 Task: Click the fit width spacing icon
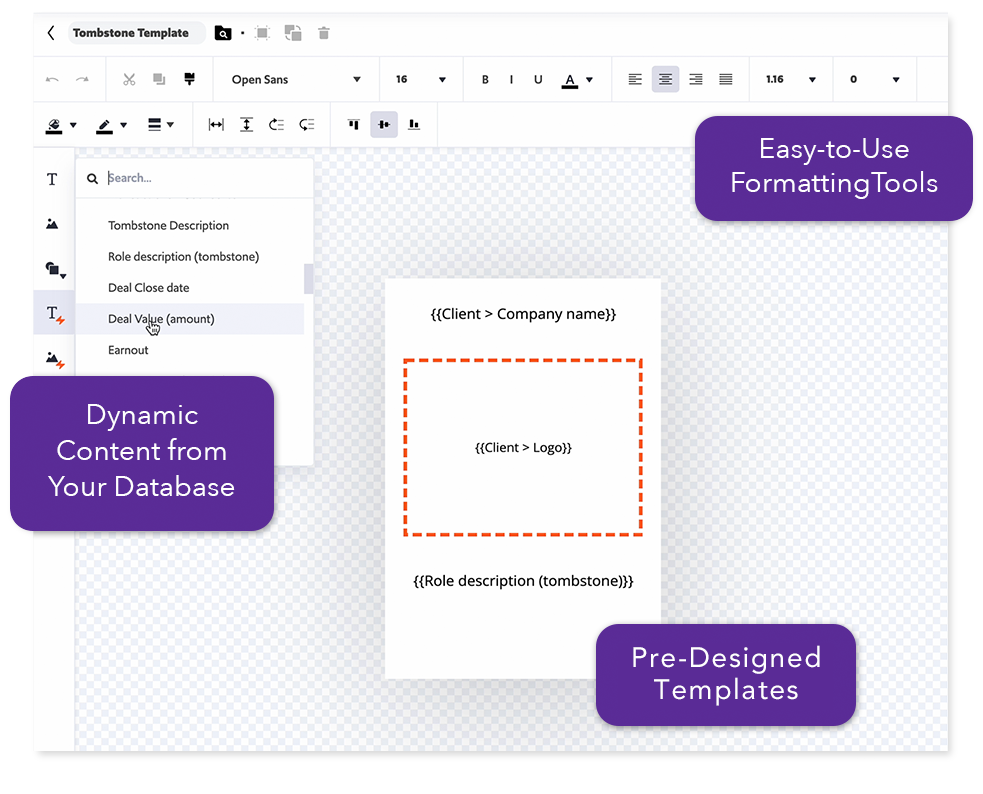(216, 125)
